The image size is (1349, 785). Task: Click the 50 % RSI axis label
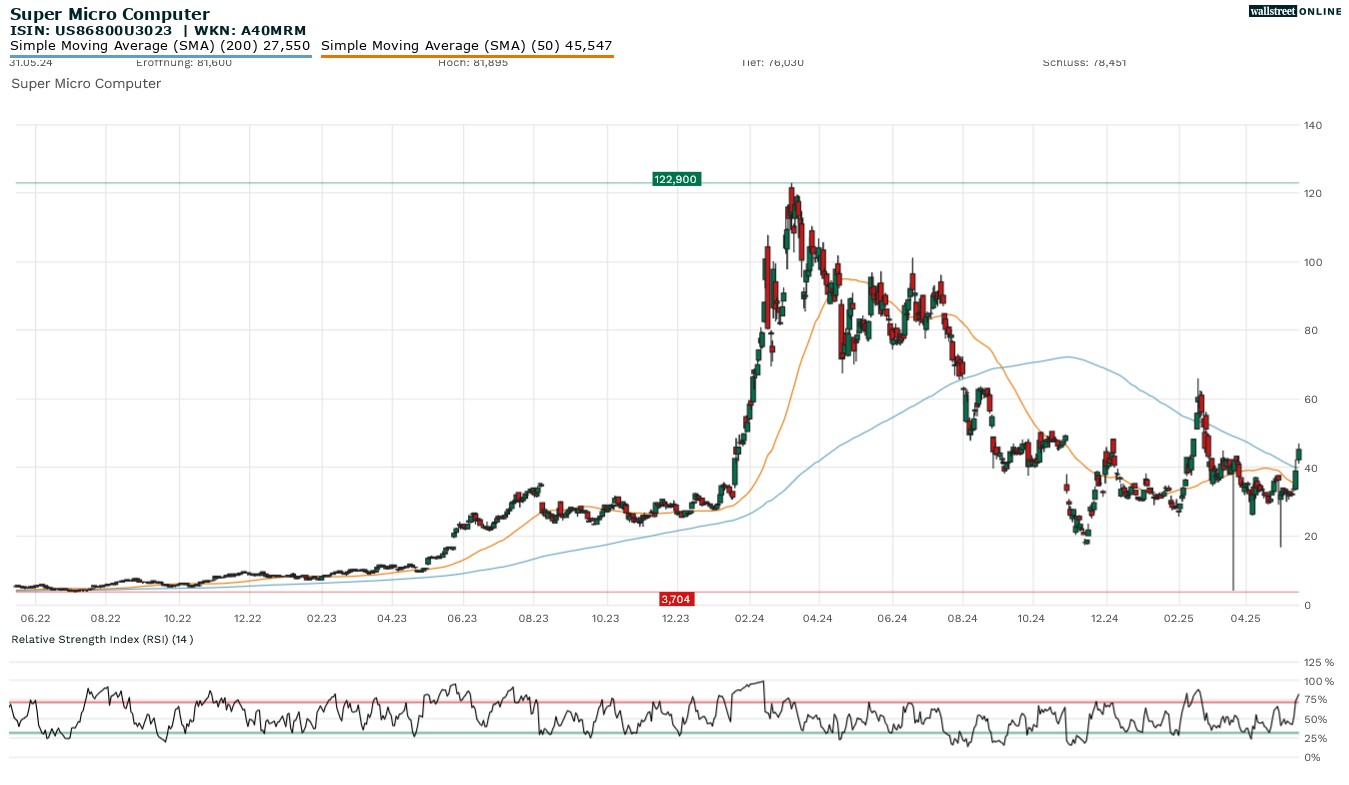point(1317,719)
